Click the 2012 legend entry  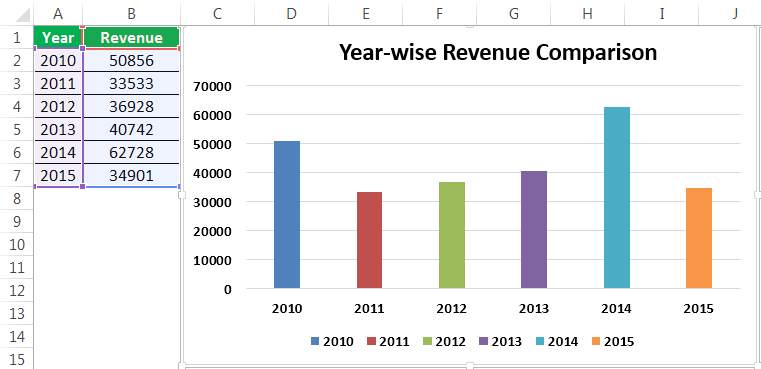444,341
